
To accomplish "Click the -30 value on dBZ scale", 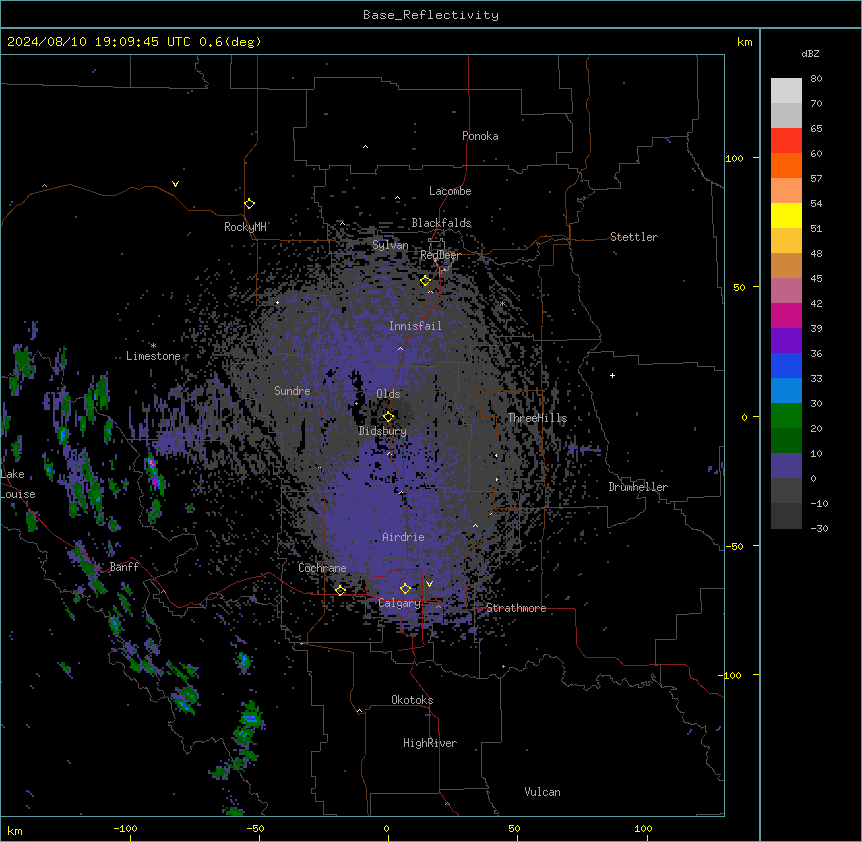I will pyautogui.click(x=819, y=529).
